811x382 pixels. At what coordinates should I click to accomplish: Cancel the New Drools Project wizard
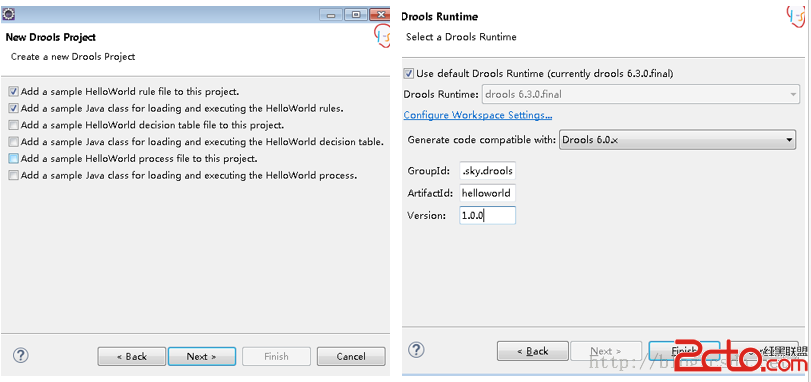click(x=351, y=356)
